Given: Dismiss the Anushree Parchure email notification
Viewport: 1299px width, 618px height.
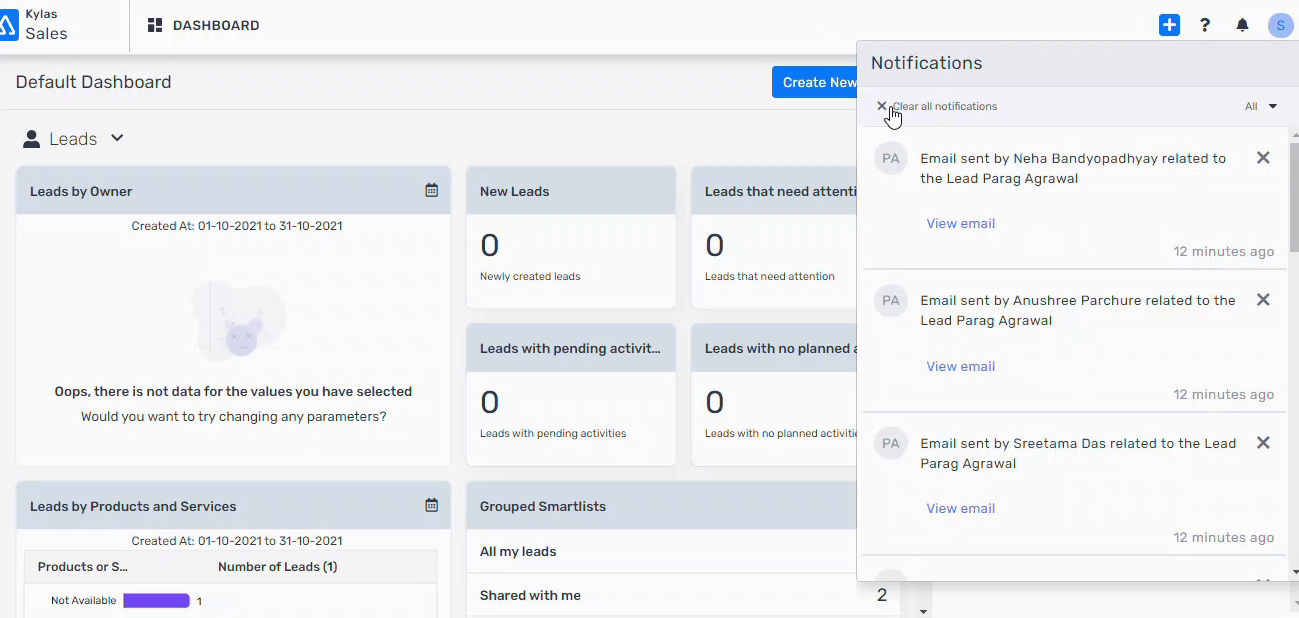Looking at the screenshot, I should (1263, 300).
